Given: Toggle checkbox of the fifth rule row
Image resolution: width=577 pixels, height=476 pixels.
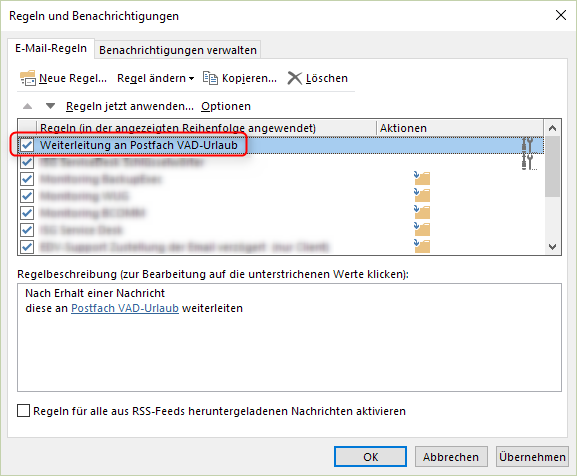Looking at the screenshot, I should click(27, 213).
